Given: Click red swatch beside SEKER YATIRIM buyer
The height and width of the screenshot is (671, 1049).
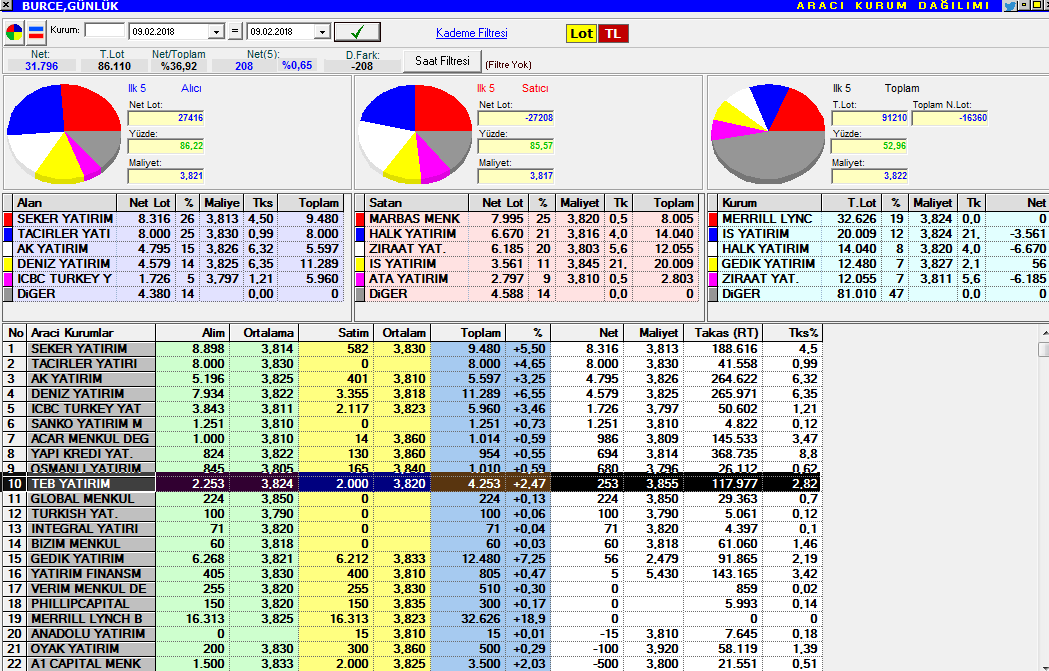Looking at the screenshot, I should (8, 219).
